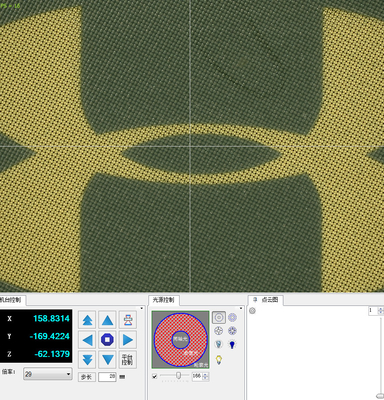This screenshot has height=400, width=384.
Task: Click the right arrow jog button
Action: tap(128, 340)
